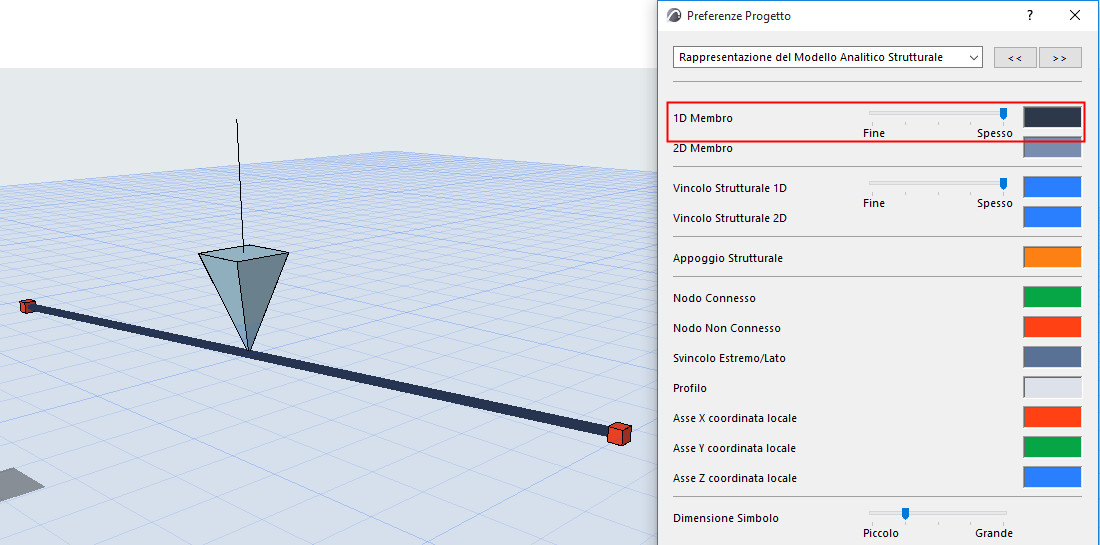The height and width of the screenshot is (545, 1100).
Task: Go to next preferences page with >> button
Action: click(x=1059, y=58)
